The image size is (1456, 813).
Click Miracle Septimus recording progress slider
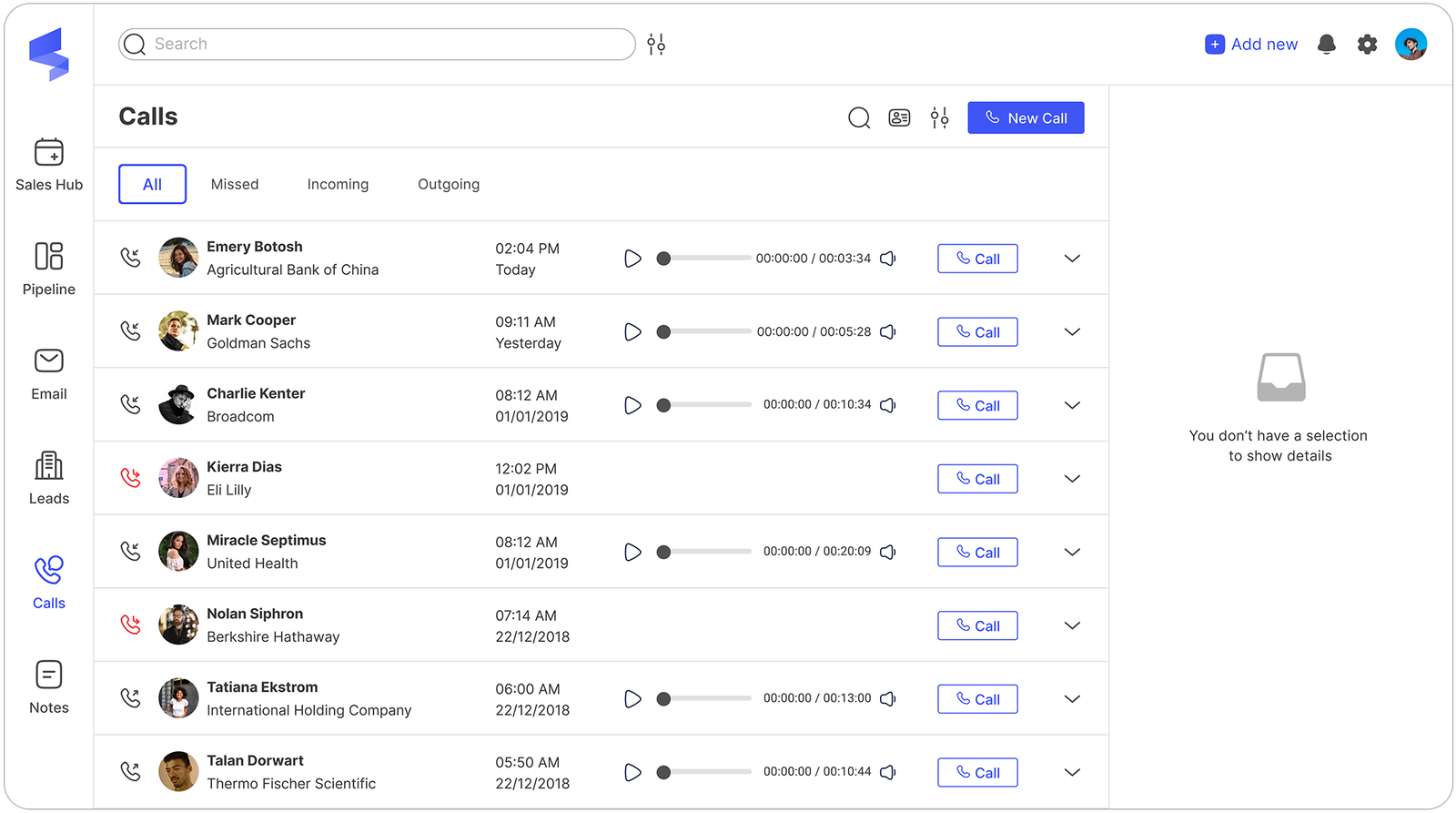pos(705,552)
